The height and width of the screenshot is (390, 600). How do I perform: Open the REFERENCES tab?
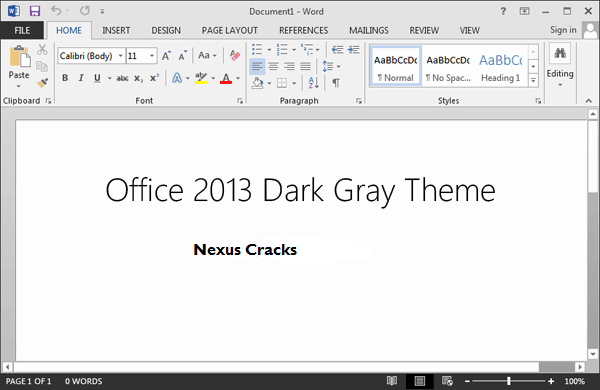point(303,30)
